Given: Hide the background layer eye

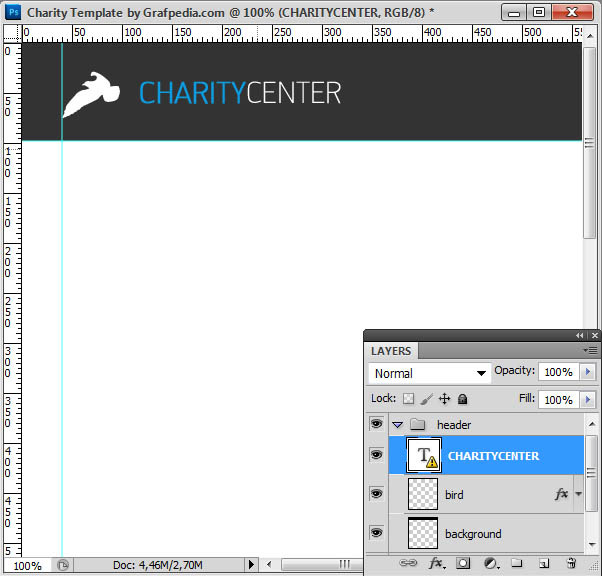Looking at the screenshot, I should pos(377,533).
